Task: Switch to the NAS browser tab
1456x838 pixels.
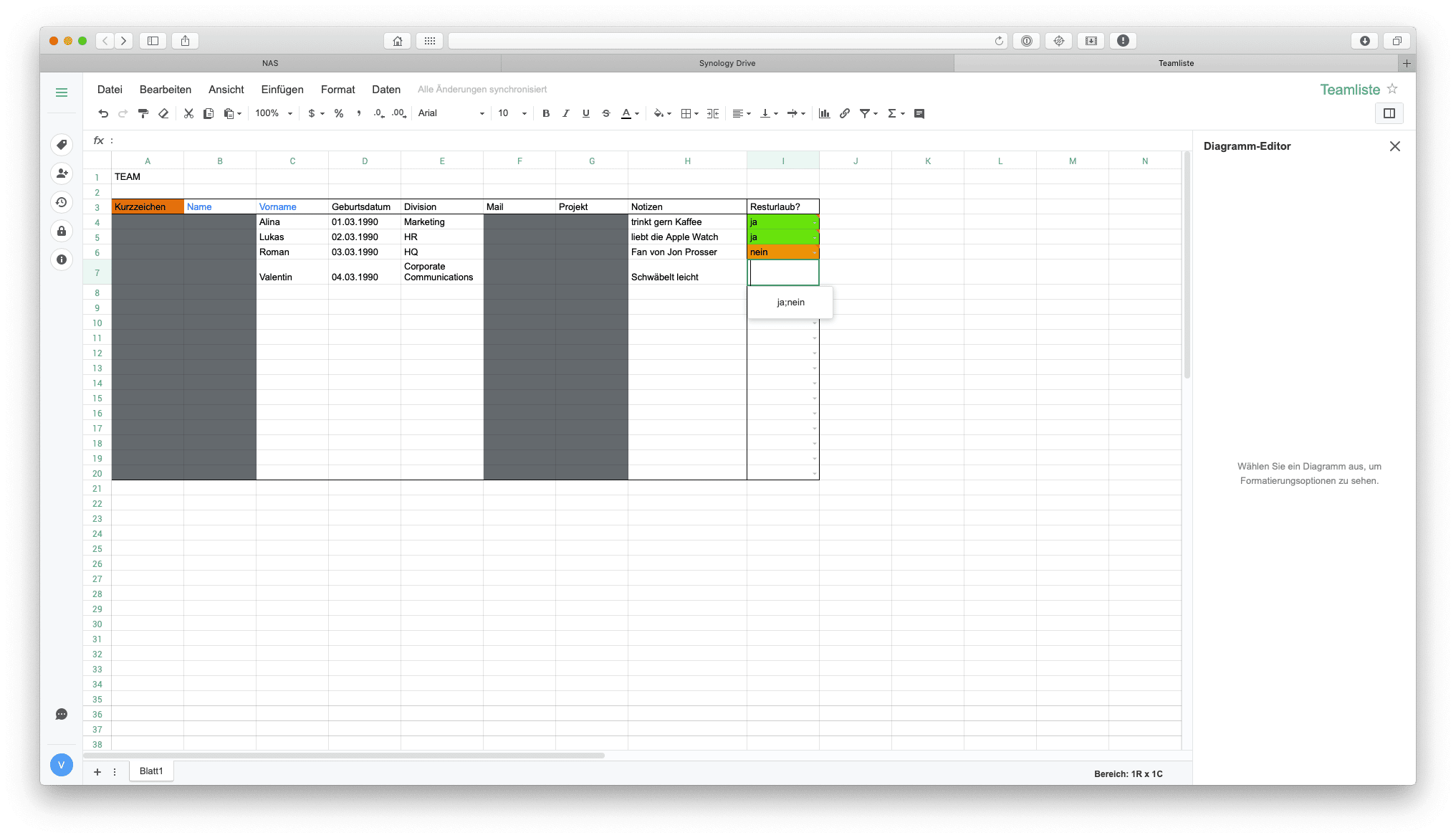Action: point(270,63)
